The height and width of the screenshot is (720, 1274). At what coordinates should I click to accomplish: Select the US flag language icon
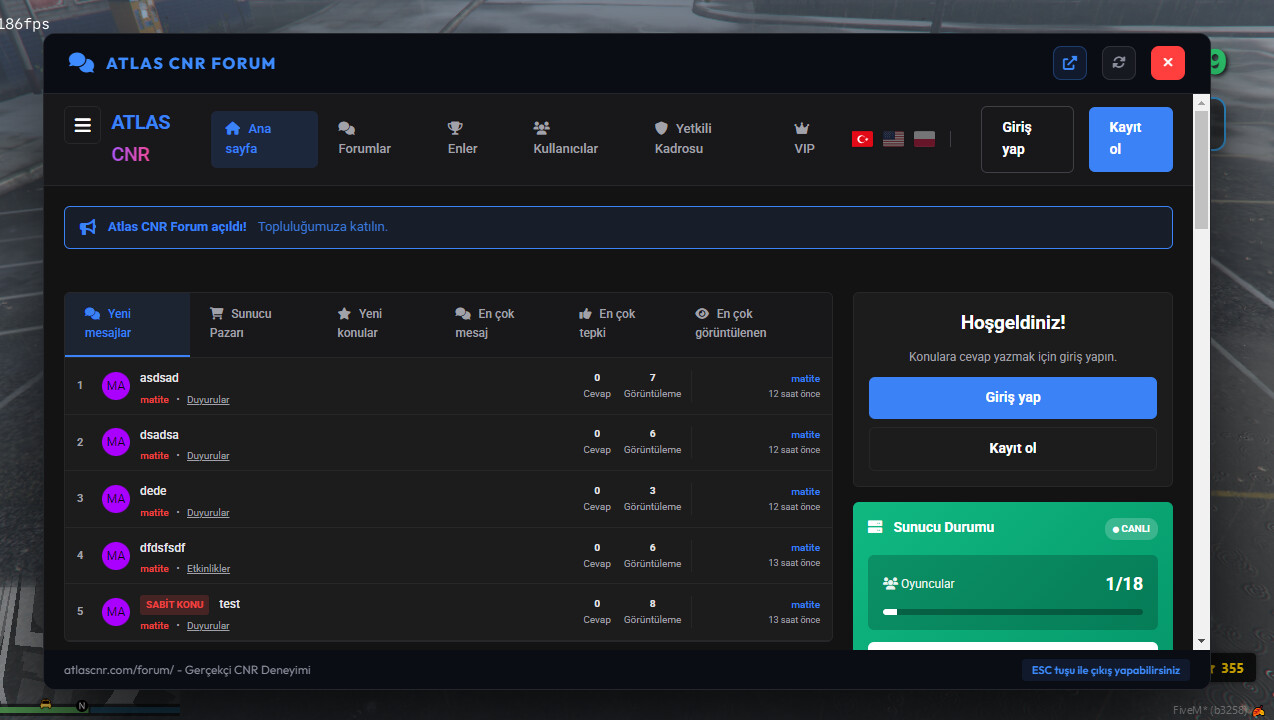coord(893,139)
